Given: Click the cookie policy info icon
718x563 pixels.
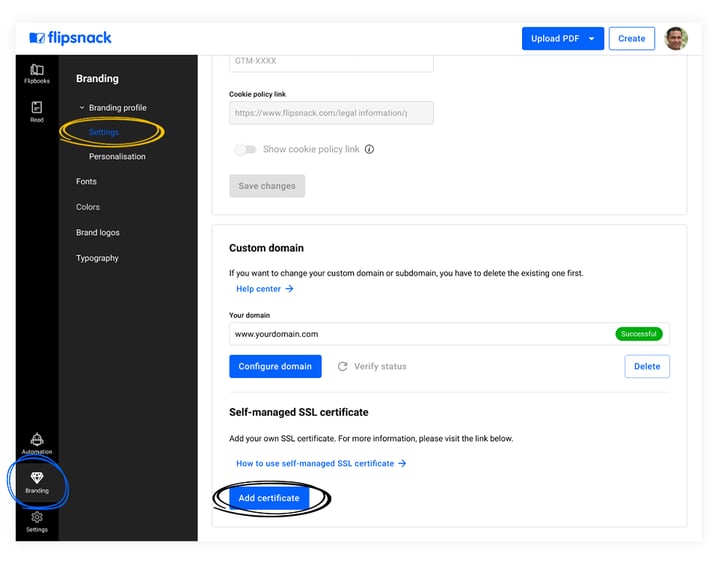Looking at the screenshot, I should 369,149.
